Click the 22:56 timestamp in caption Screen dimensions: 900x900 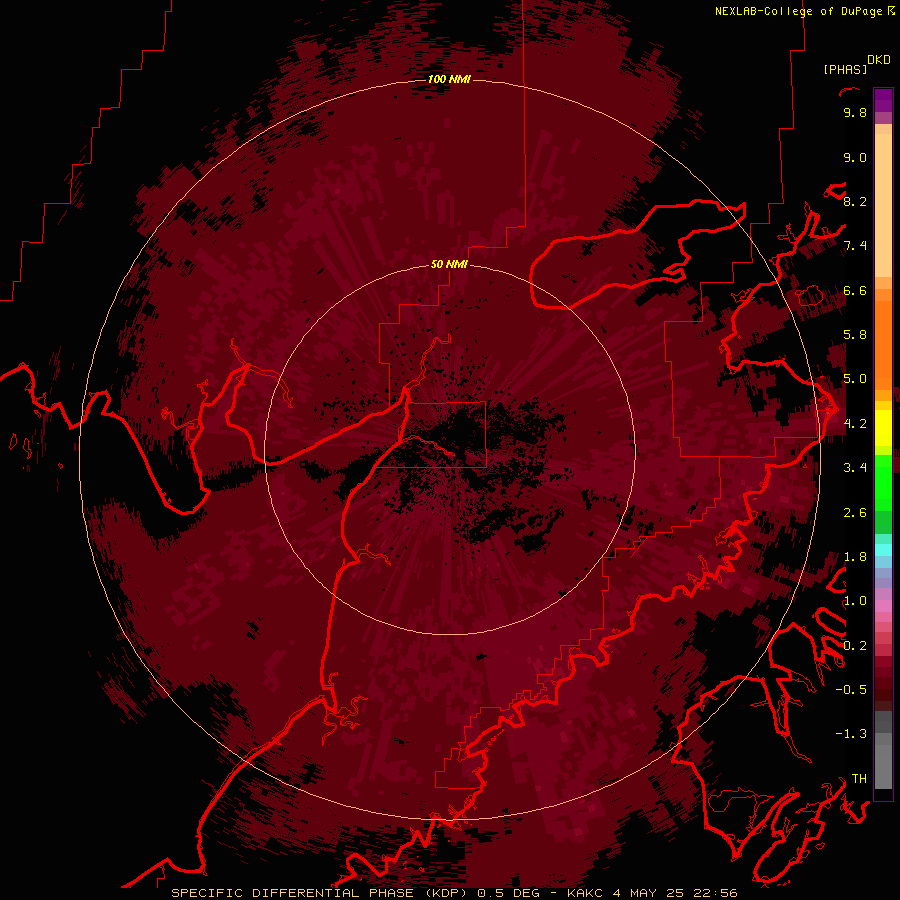tap(714, 893)
